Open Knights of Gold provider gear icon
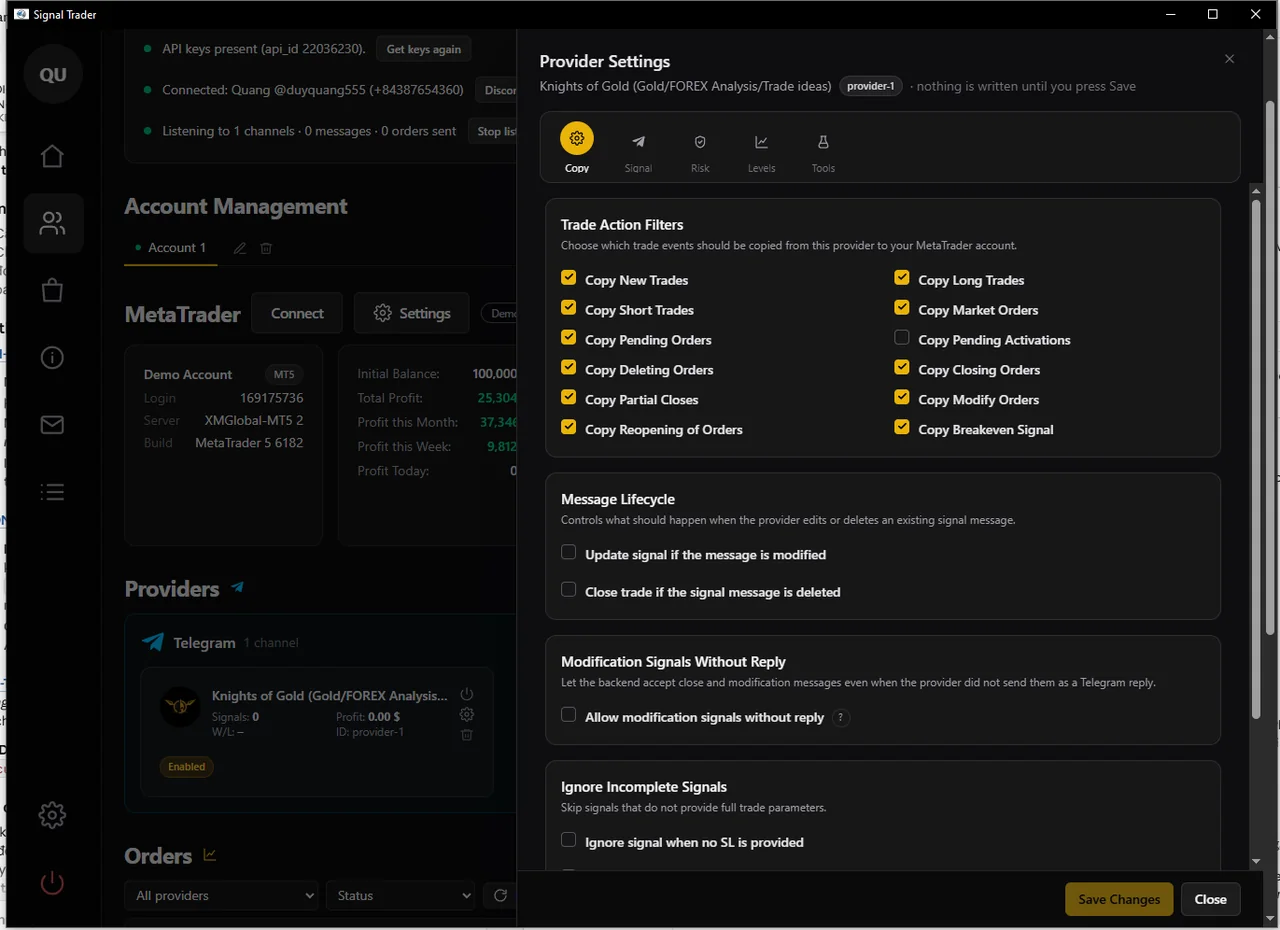The width and height of the screenshot is (1280, 930). pos(466,714)
